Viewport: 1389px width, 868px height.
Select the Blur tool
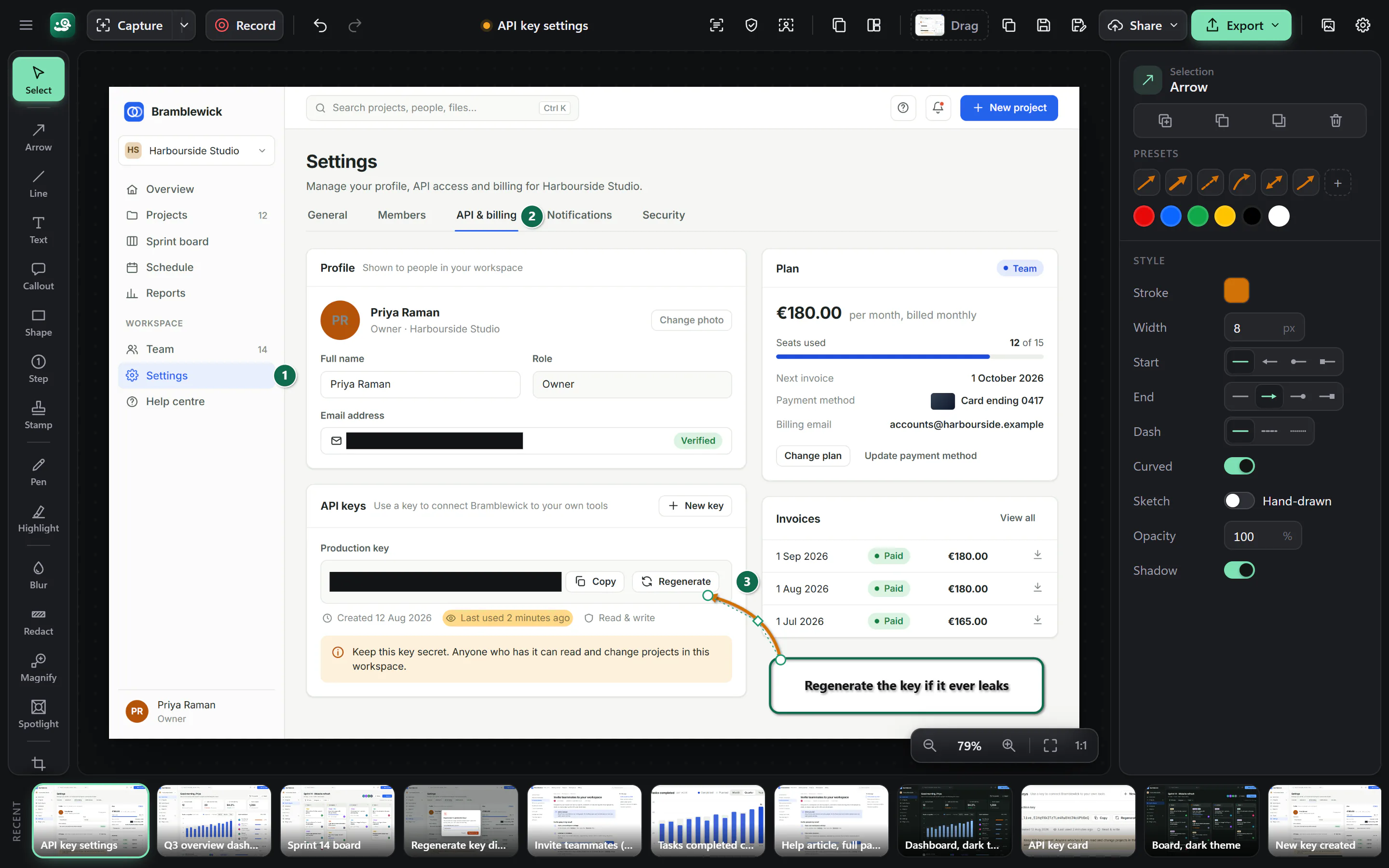click(x=39, y=575)
